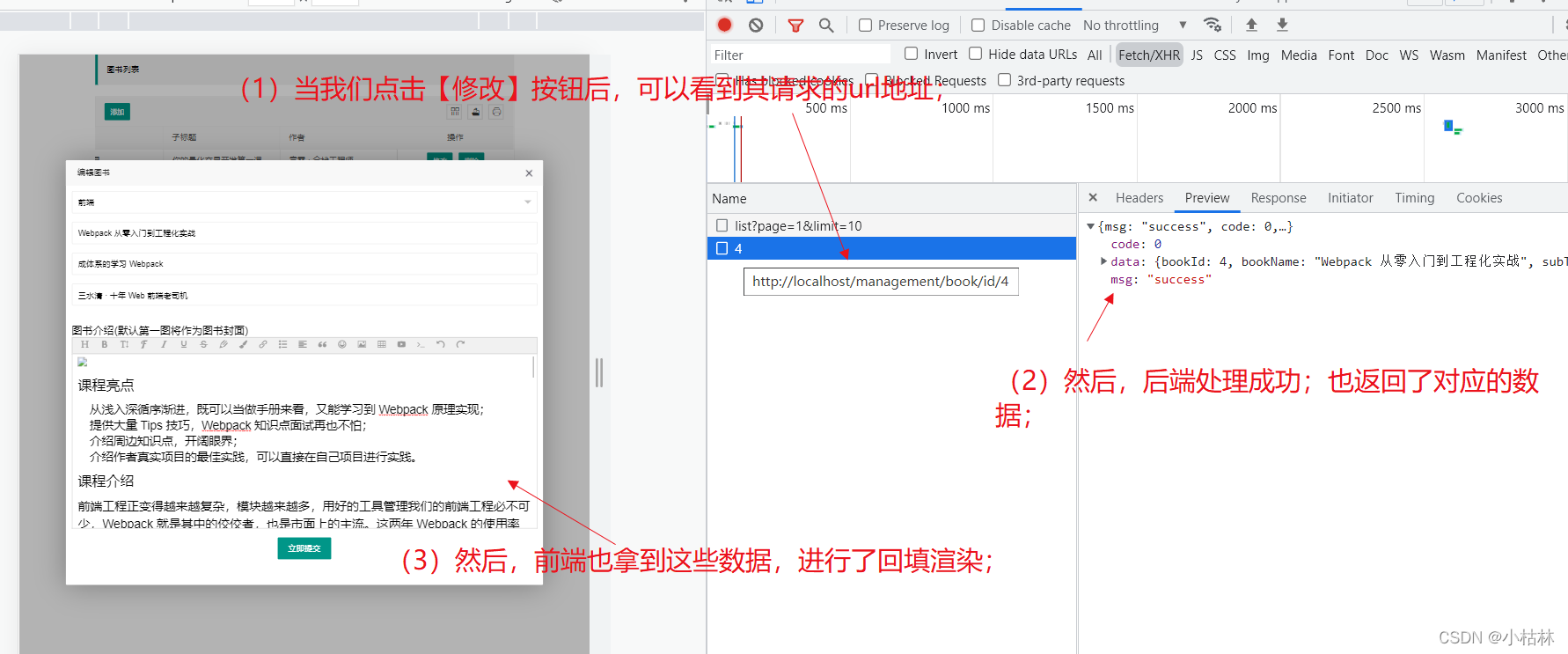Viewport: 1568px width, 654px height.
Task: Close the request details panel
Action: click(x=1093, y=198)
